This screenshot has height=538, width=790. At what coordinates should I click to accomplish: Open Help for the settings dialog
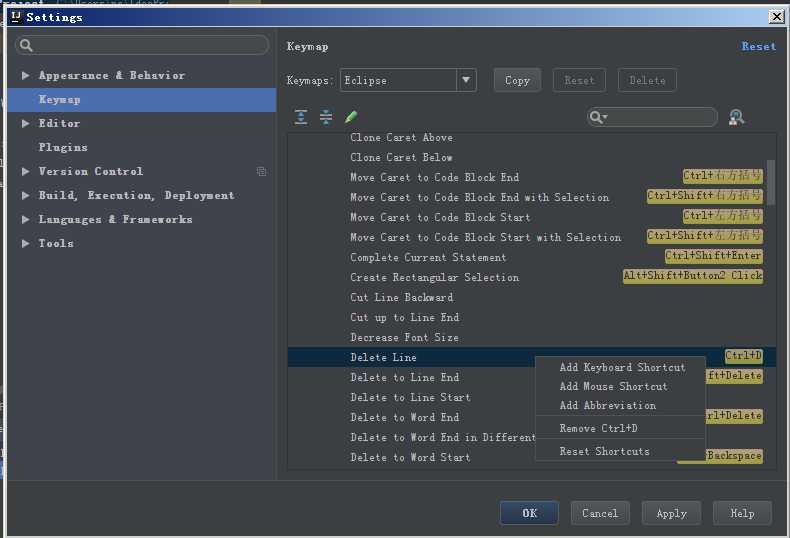742,513
